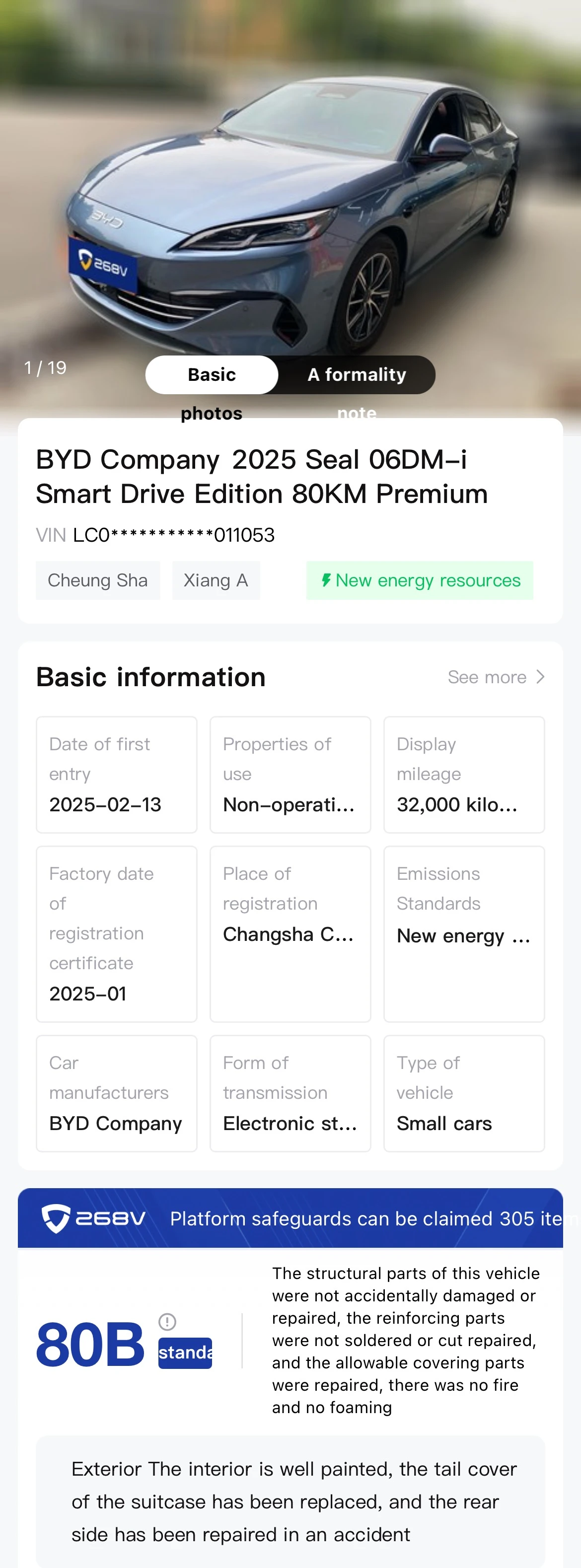Click the 80B rating score
The height and width of the screenshot is (1568, 581).
point(90,1344)
